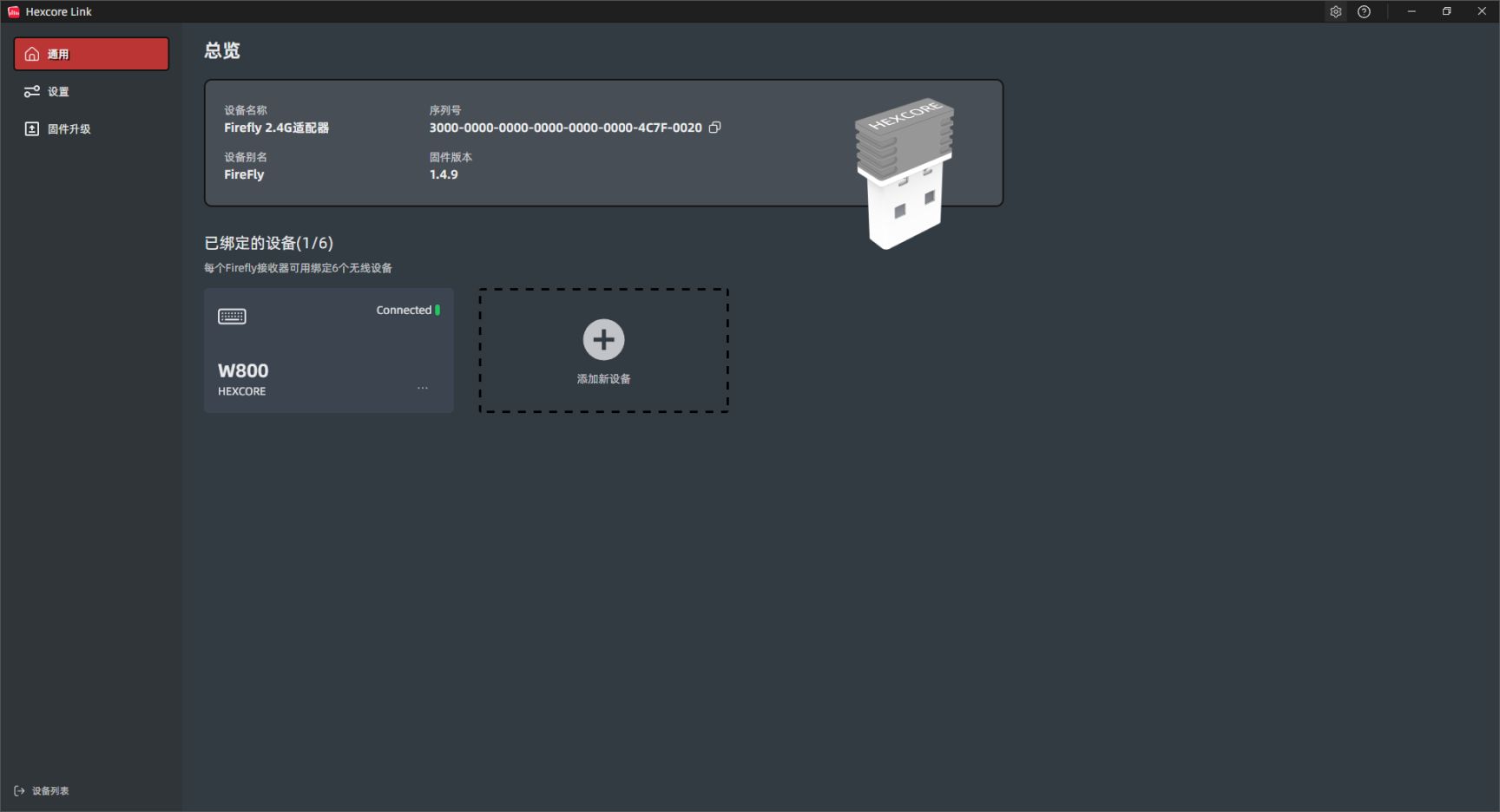The height and width of the screenshot is (812, 1500).
Task: Restore down the Hexcore Link window
Action: coord(1447,11)
